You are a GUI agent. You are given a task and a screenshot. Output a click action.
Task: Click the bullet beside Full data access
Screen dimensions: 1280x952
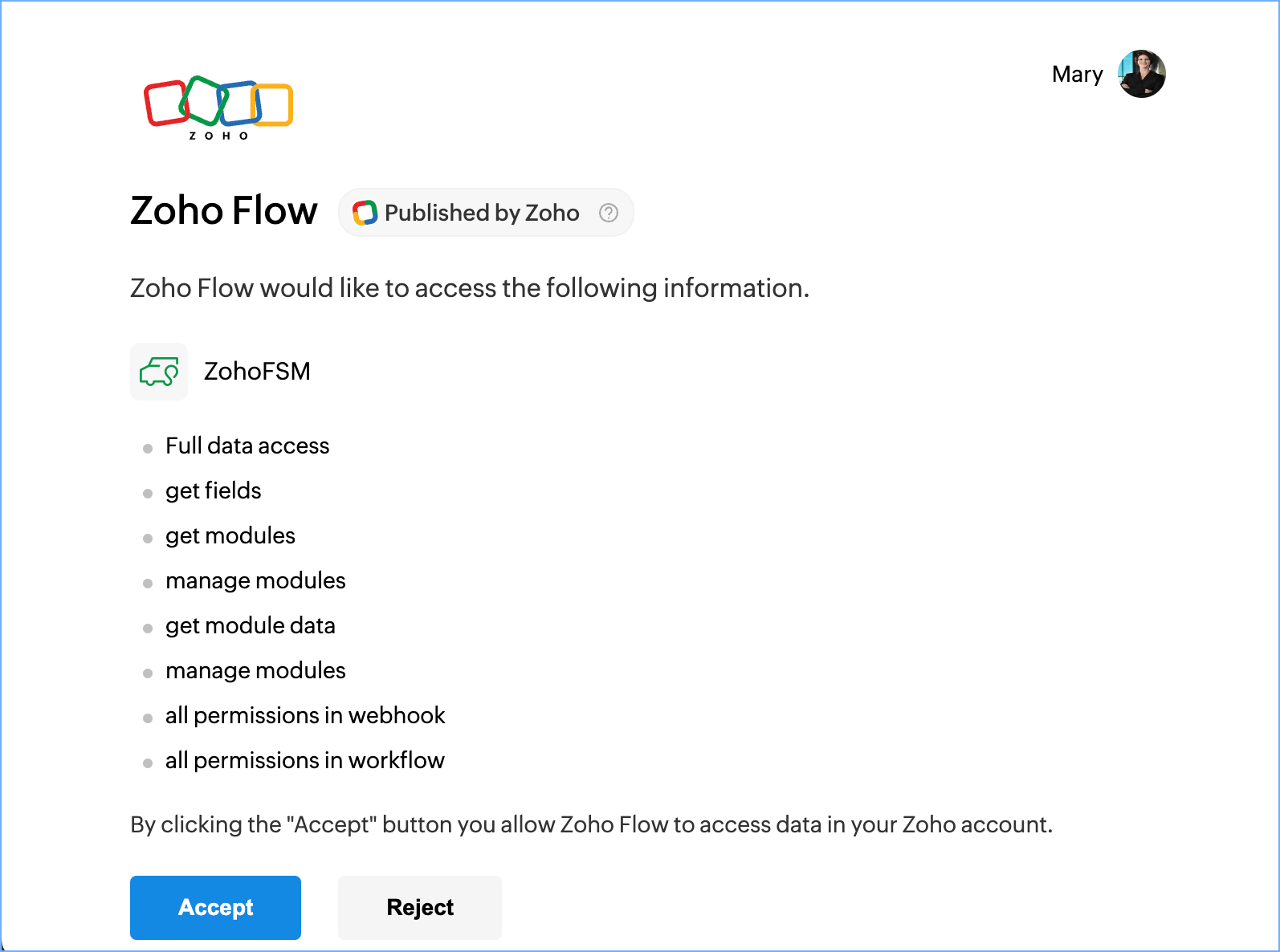[x=148, y=449]
